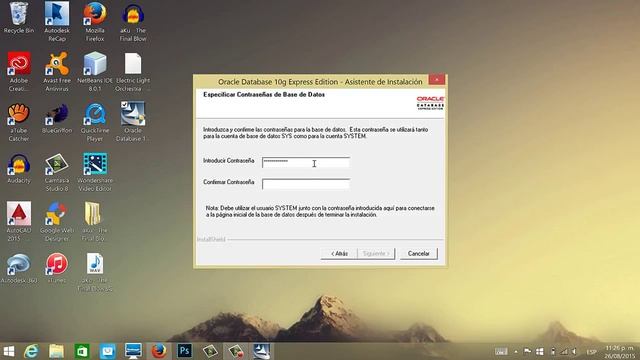The image size is (640, 360).
Task: Open Internet Explorer from the taskbar
Action: pos(31,351)
